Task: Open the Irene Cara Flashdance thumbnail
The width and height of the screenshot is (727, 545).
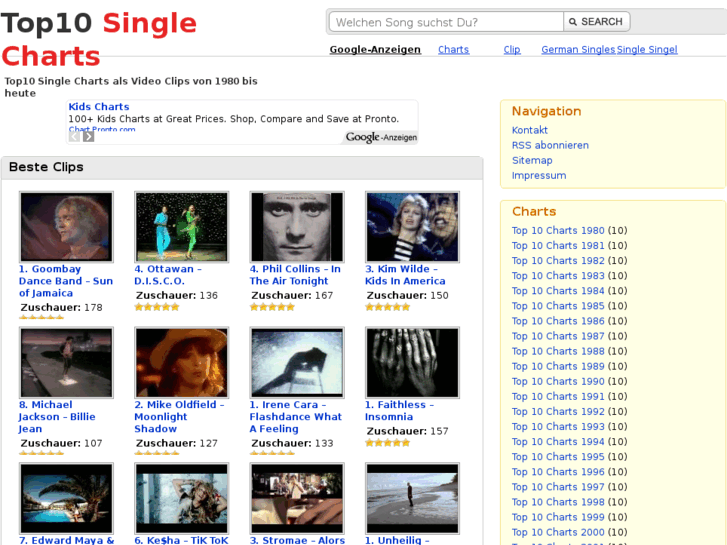Action: (x=297, y=362)
